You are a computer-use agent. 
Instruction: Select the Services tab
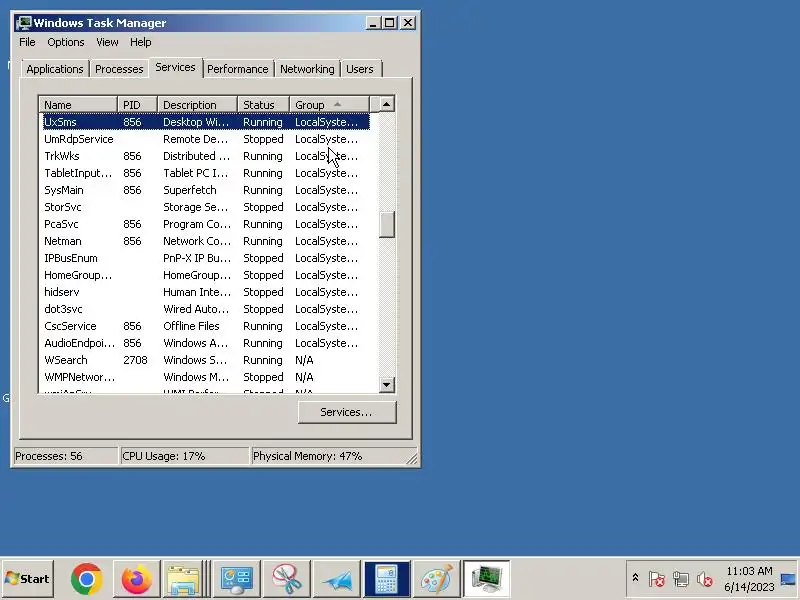pos(175,67)
